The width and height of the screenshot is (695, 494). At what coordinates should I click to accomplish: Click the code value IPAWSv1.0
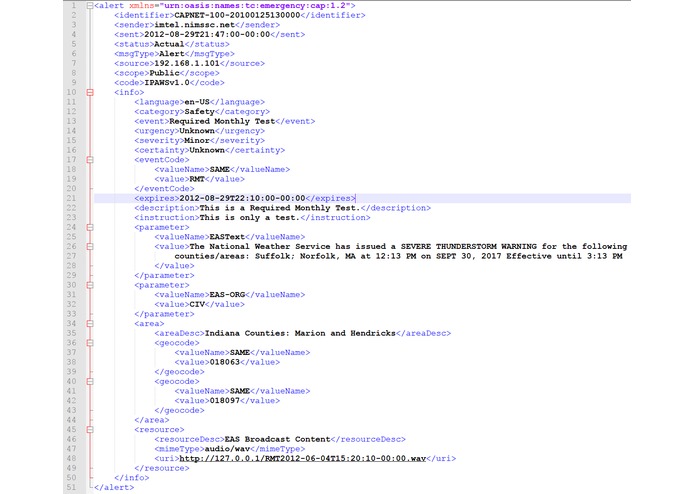point(167,83)
